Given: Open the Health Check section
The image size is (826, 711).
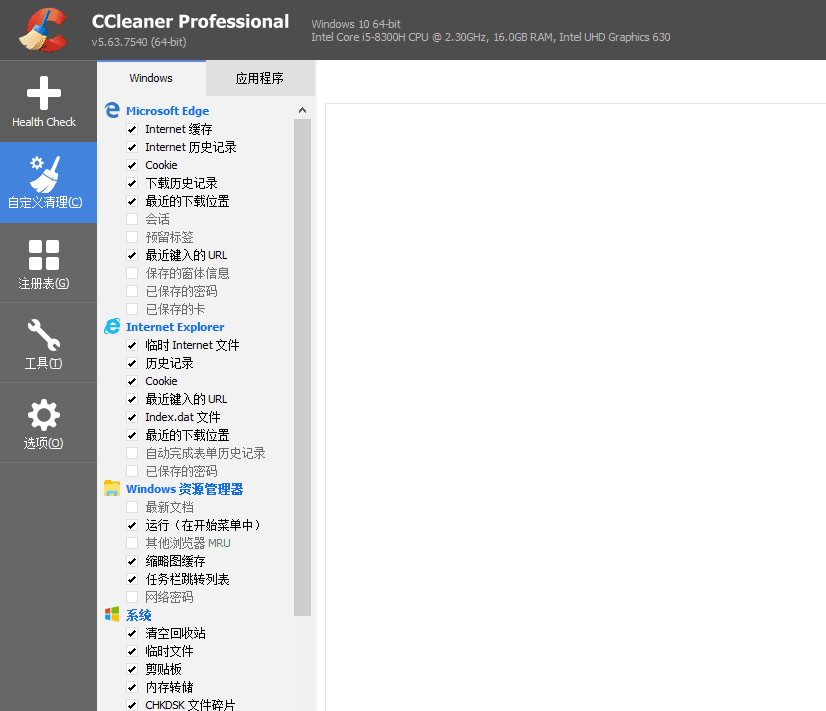Looking at the screenshot, I should pos(48,101).
